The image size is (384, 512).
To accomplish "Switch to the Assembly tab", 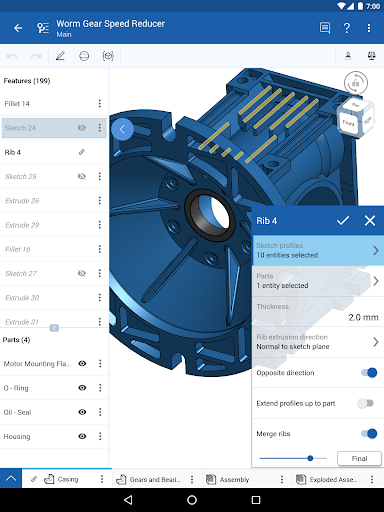I will click(234, 479).
